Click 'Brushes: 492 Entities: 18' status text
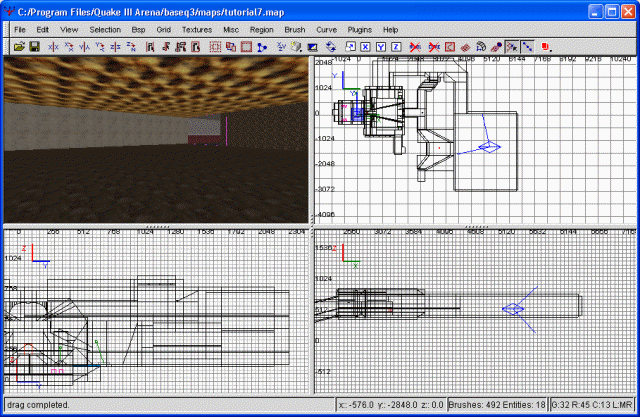The image size is (640, 417). [497, 405]
